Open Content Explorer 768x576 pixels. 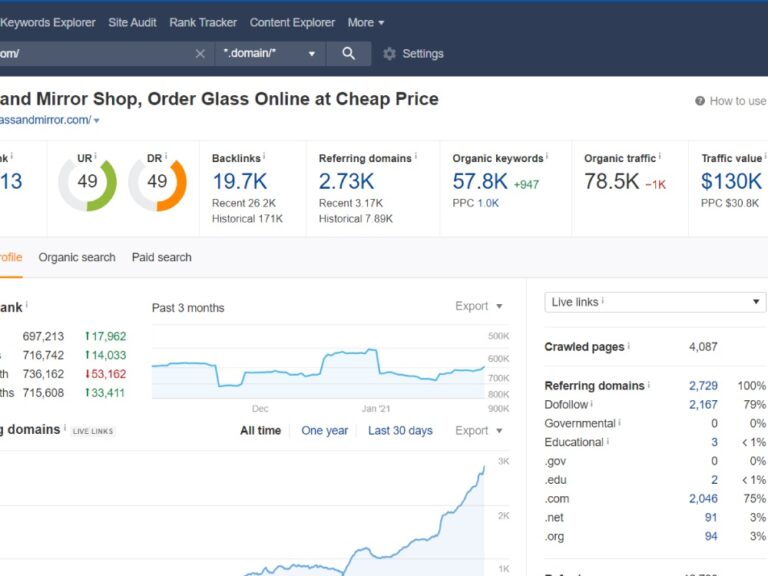pos(292,23)
